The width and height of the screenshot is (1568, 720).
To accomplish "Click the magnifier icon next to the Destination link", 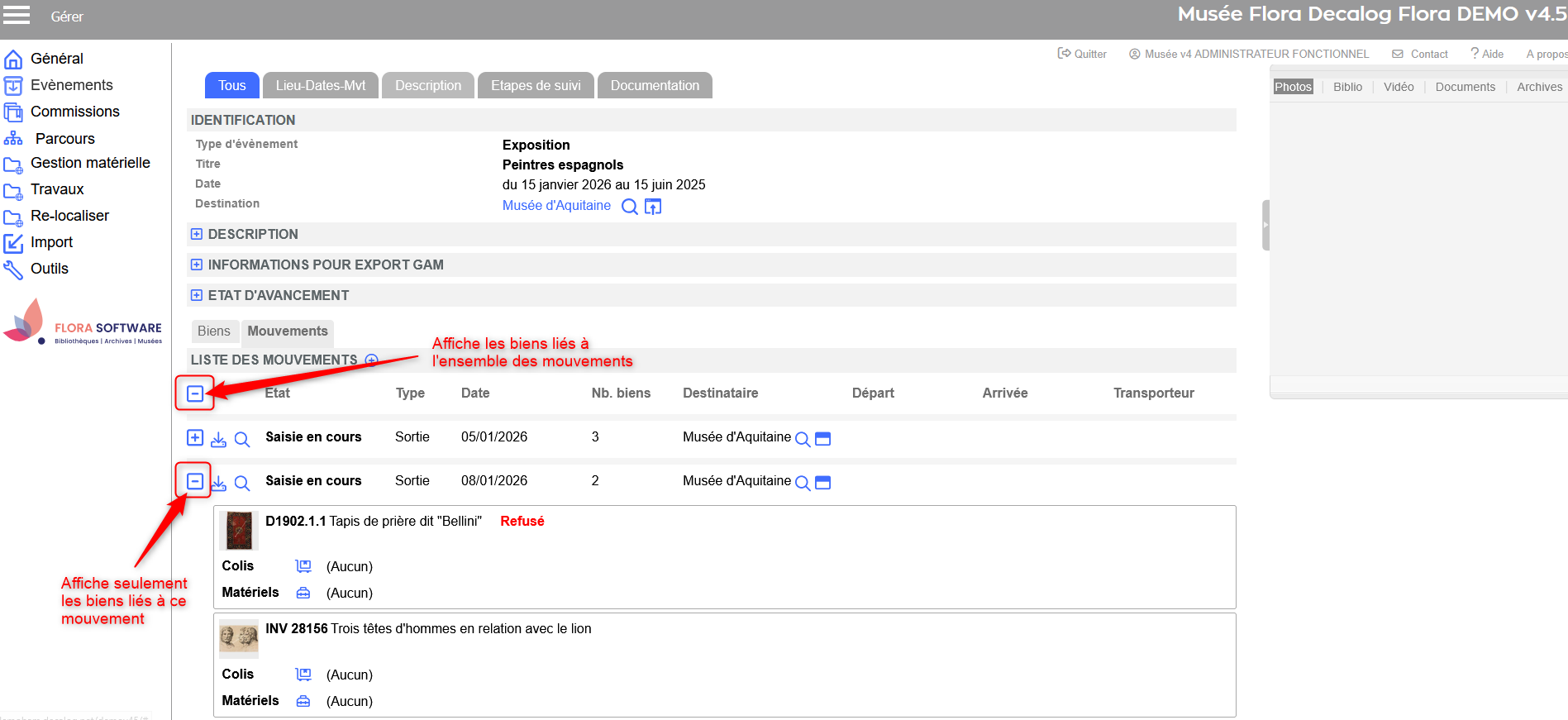I will click(629, 207).
